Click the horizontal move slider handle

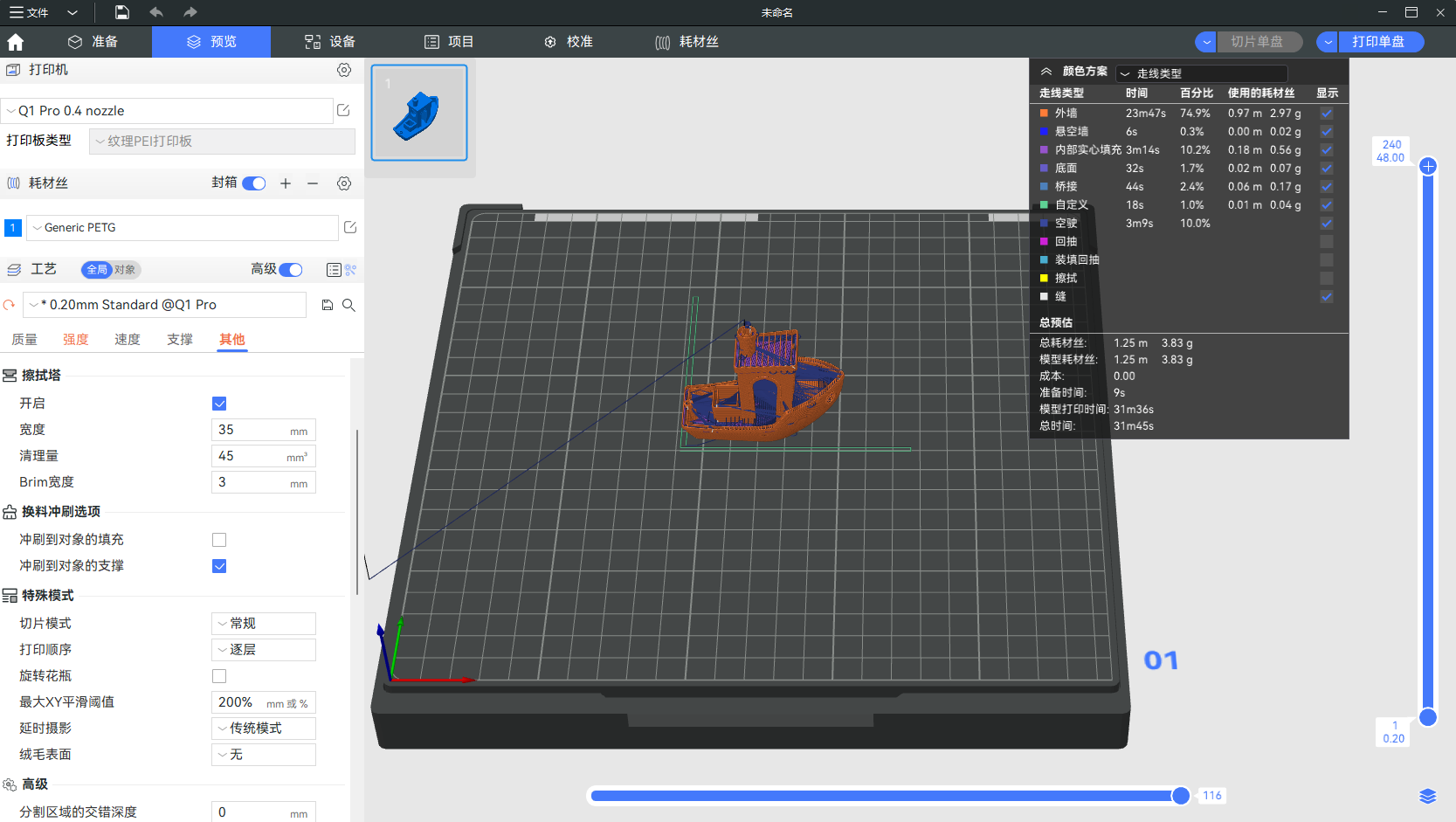1180,795
